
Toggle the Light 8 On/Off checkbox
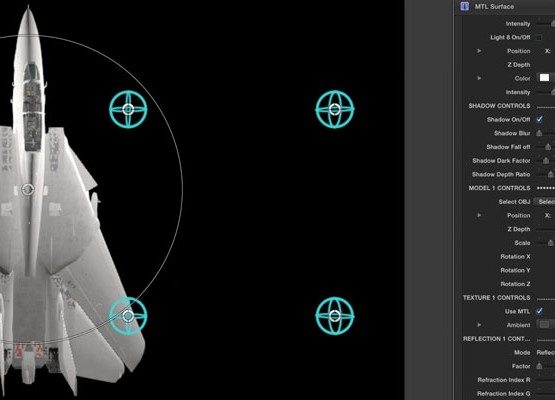coord(539,38)
